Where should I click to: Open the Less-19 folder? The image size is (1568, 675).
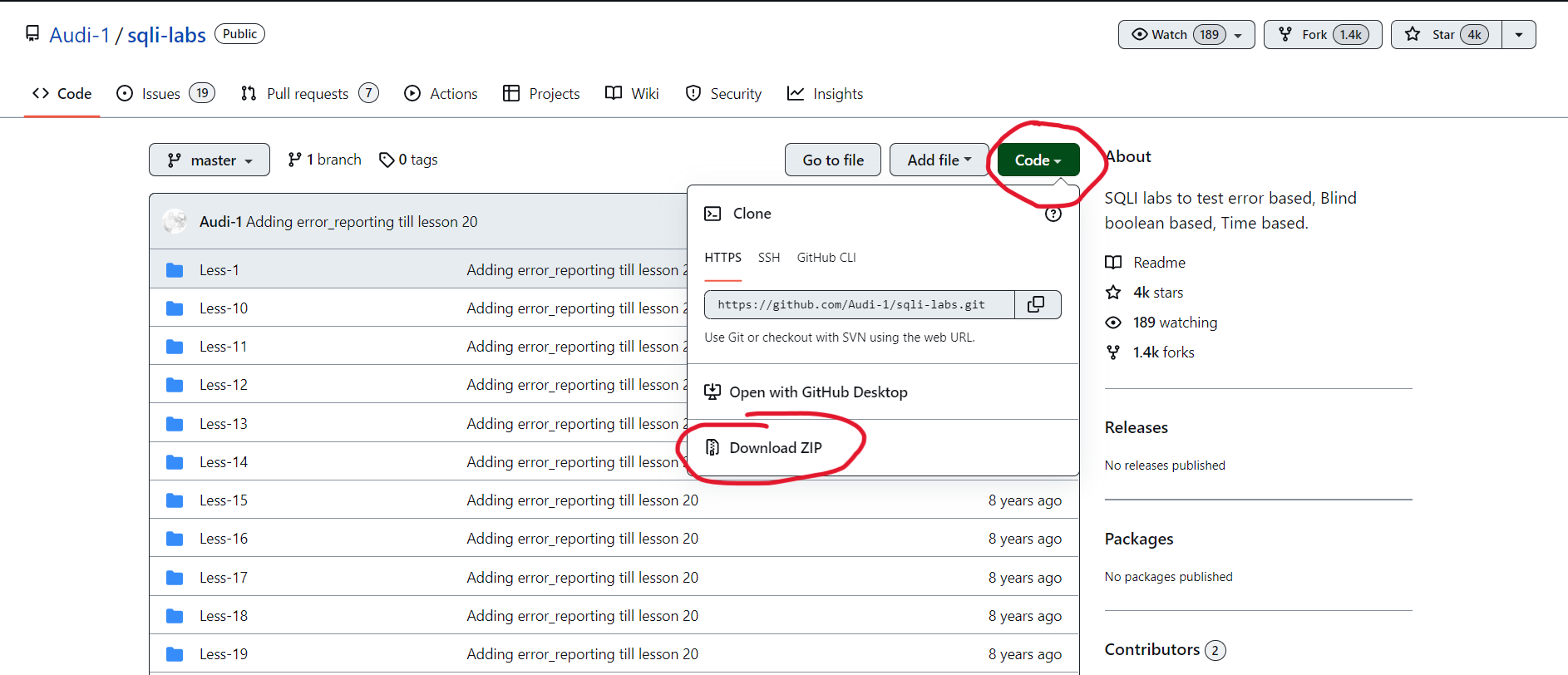[224, 654]
